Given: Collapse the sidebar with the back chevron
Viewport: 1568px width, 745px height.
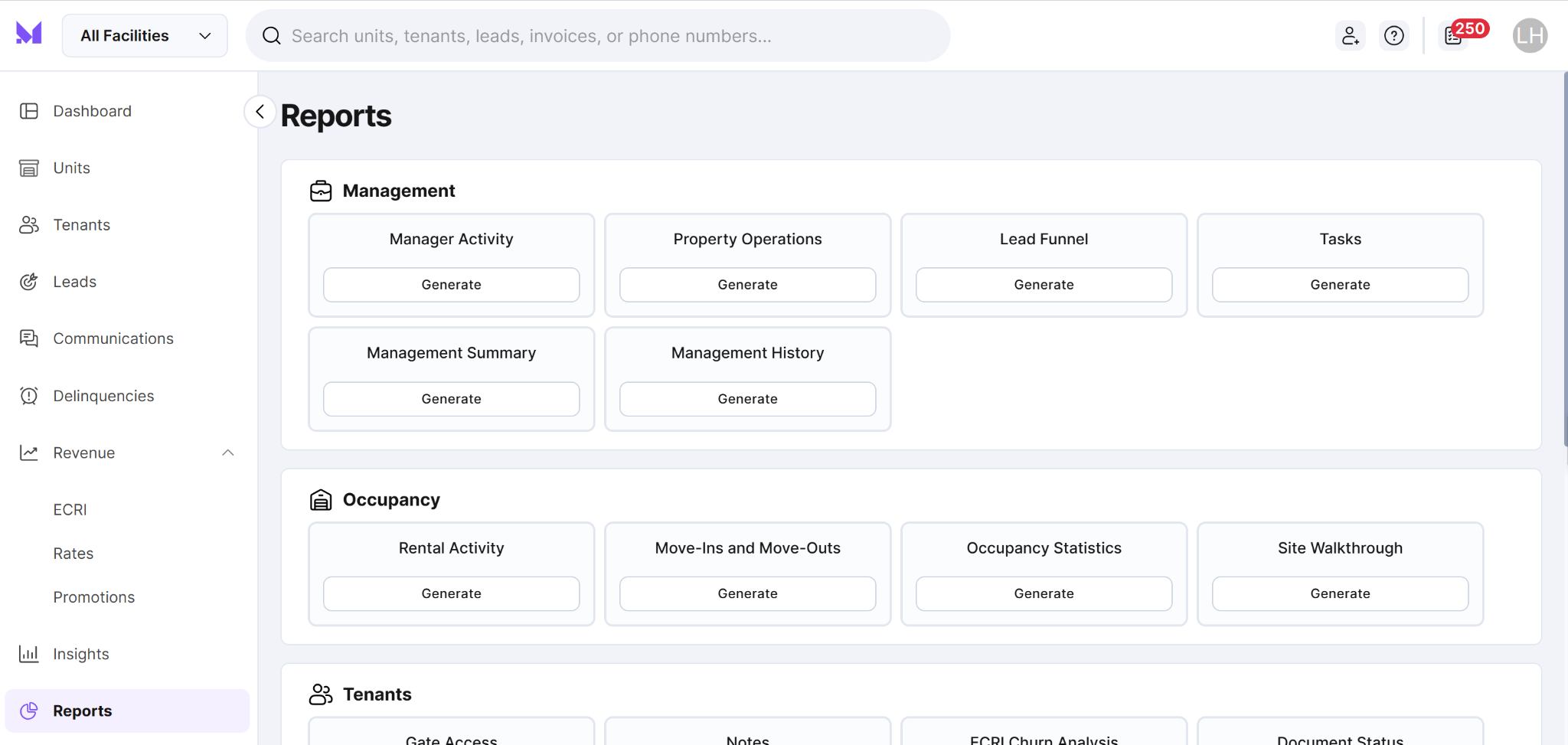Looking at the screenshot, I should click(x=260, y=112).
